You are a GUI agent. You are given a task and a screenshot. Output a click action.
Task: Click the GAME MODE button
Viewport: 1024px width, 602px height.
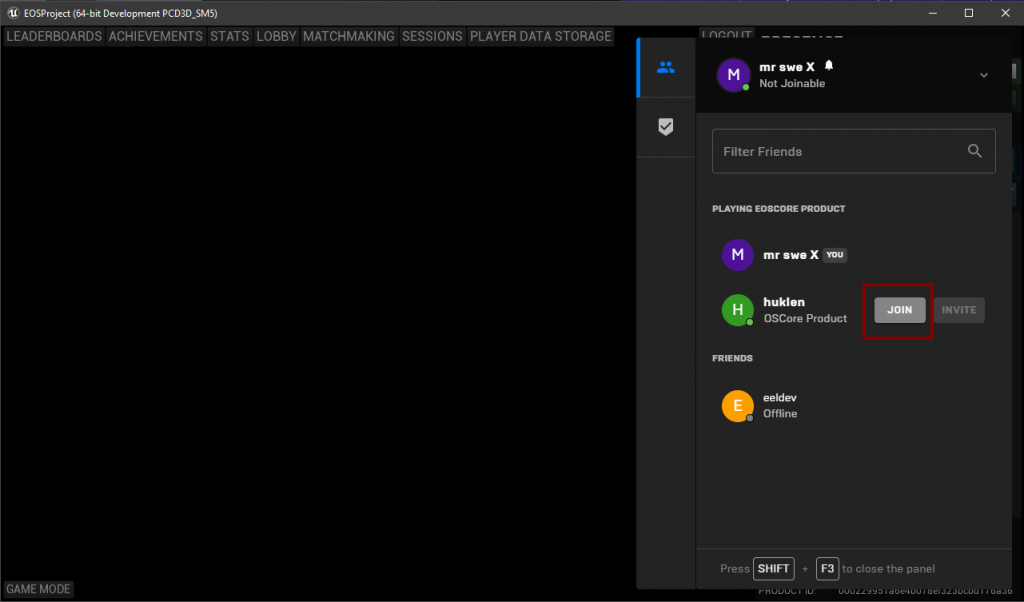point(39,589)
